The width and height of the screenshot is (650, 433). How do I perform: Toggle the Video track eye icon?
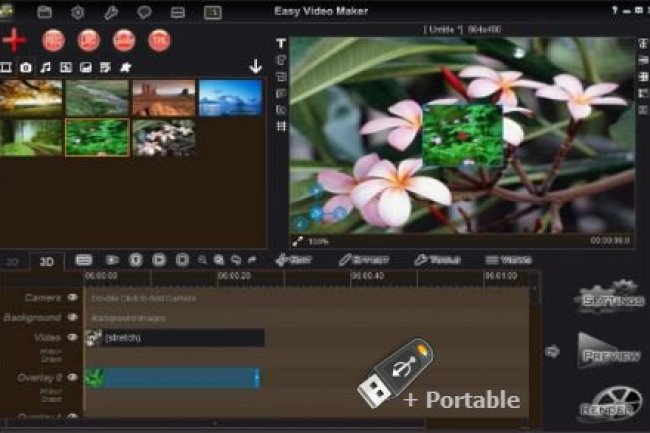(x=72, y=337)
